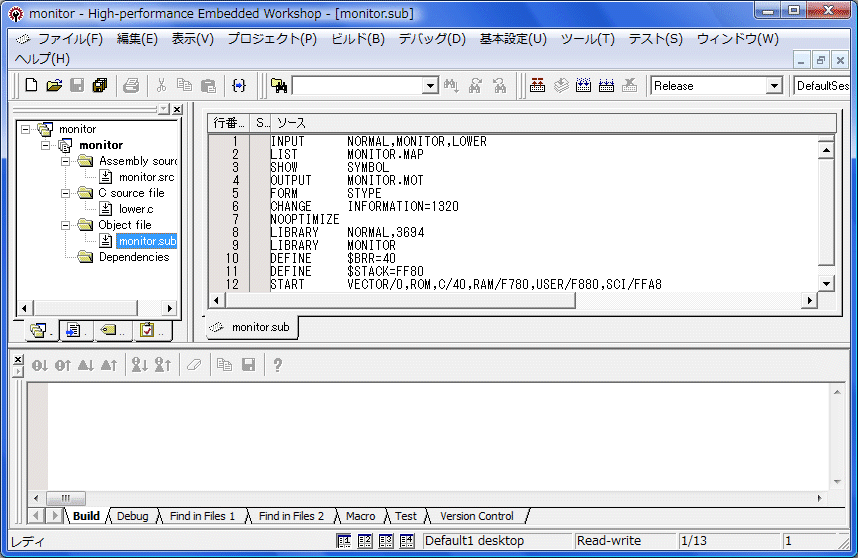Copy selection using main toolbar copy icon
The height and width of the screenshot is (558, 858).
tap(184, 85)
